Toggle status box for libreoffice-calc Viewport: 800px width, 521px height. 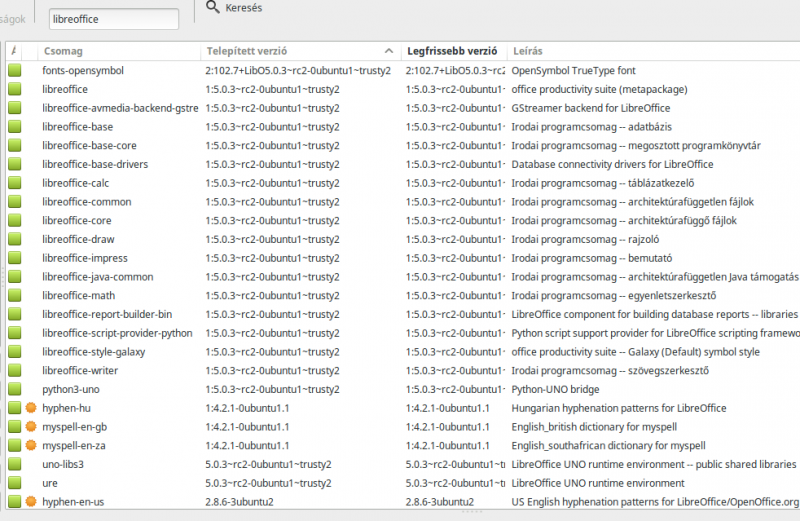[15, 183]
